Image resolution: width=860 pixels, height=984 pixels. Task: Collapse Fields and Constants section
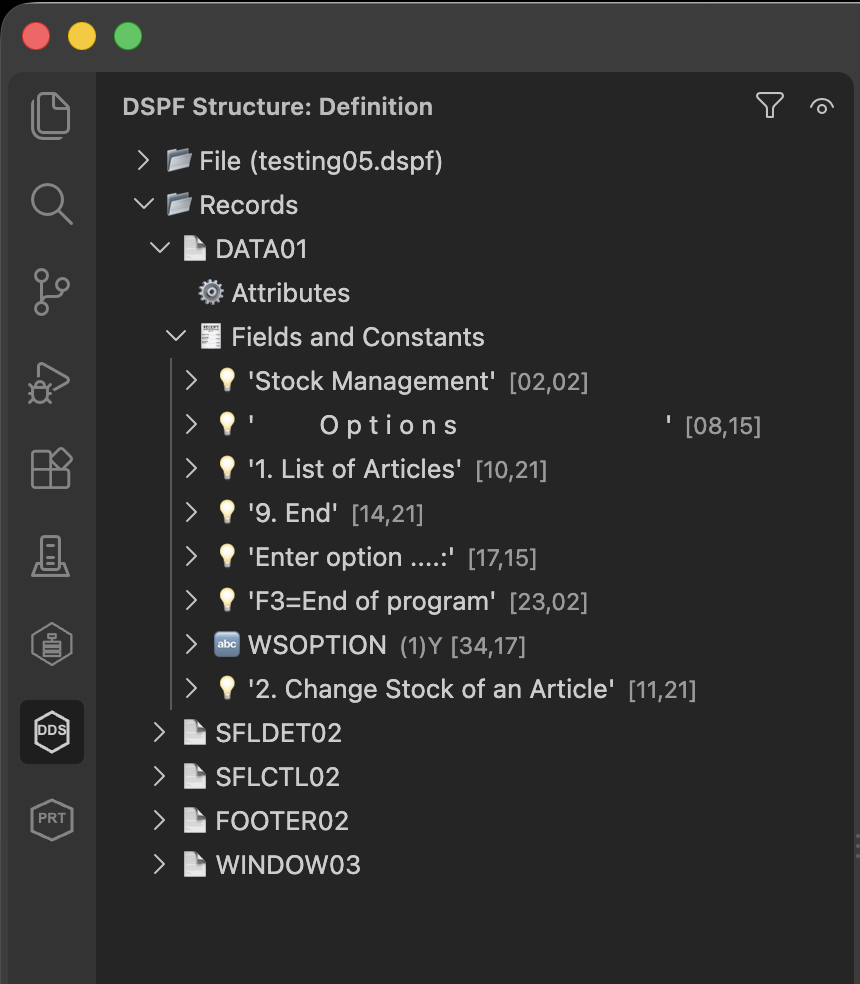(176, 336)
